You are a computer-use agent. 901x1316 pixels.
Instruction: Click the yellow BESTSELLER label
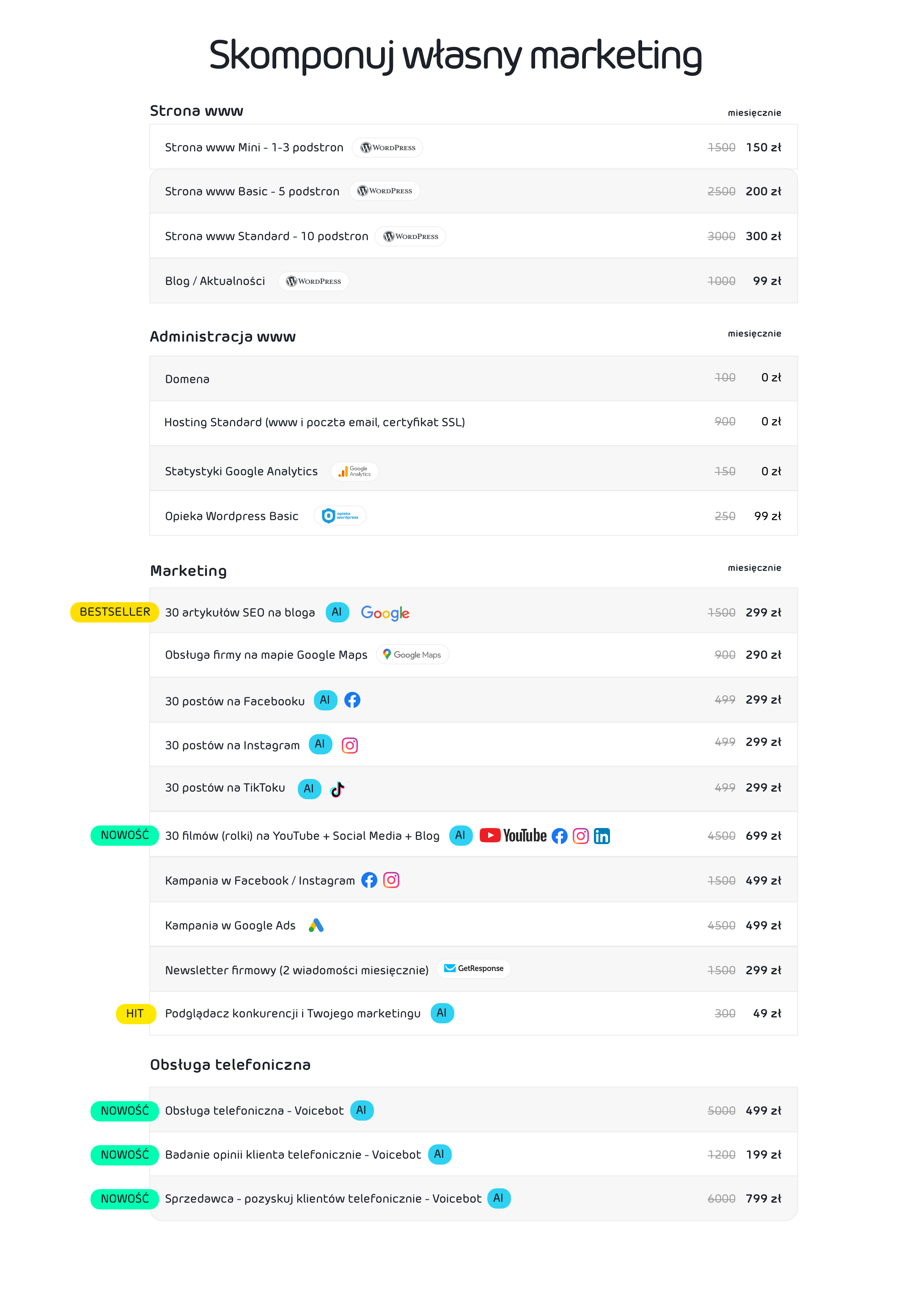pos(114,612)
